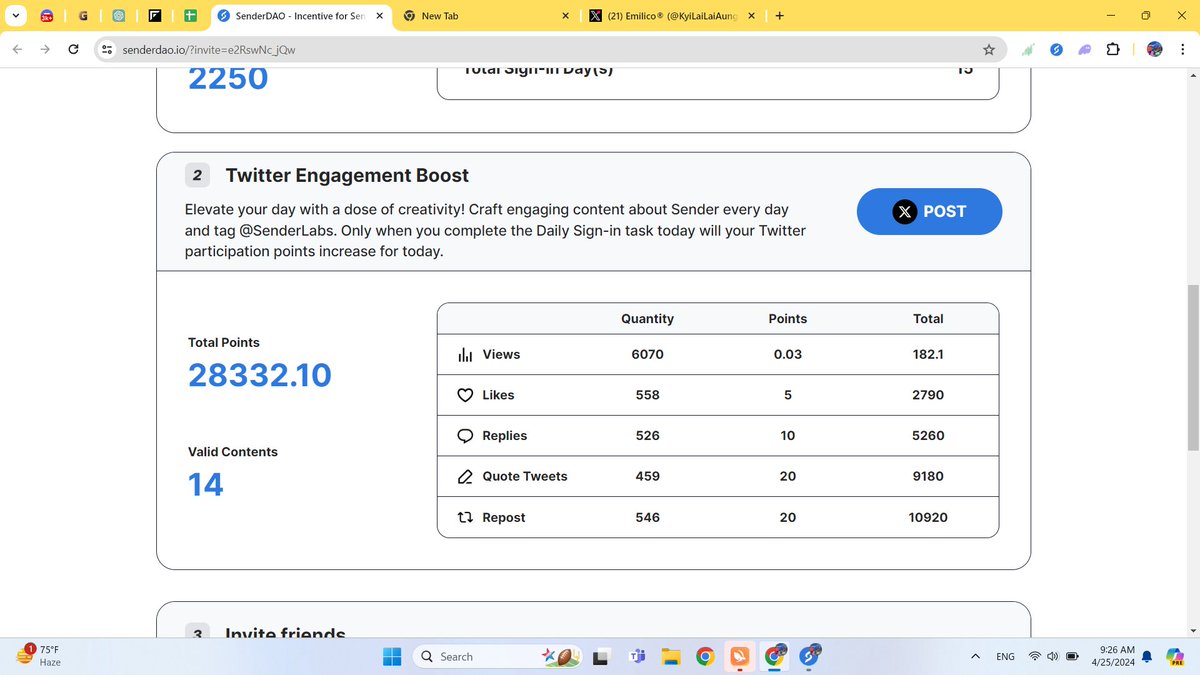
Task: Click the Quote Tweets pencil icon
Action: click(x=465, y=477)
